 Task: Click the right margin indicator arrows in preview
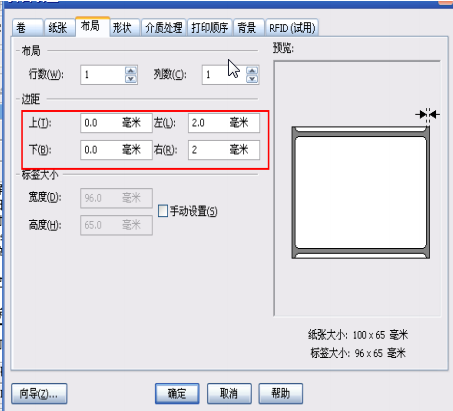[428, 115]
